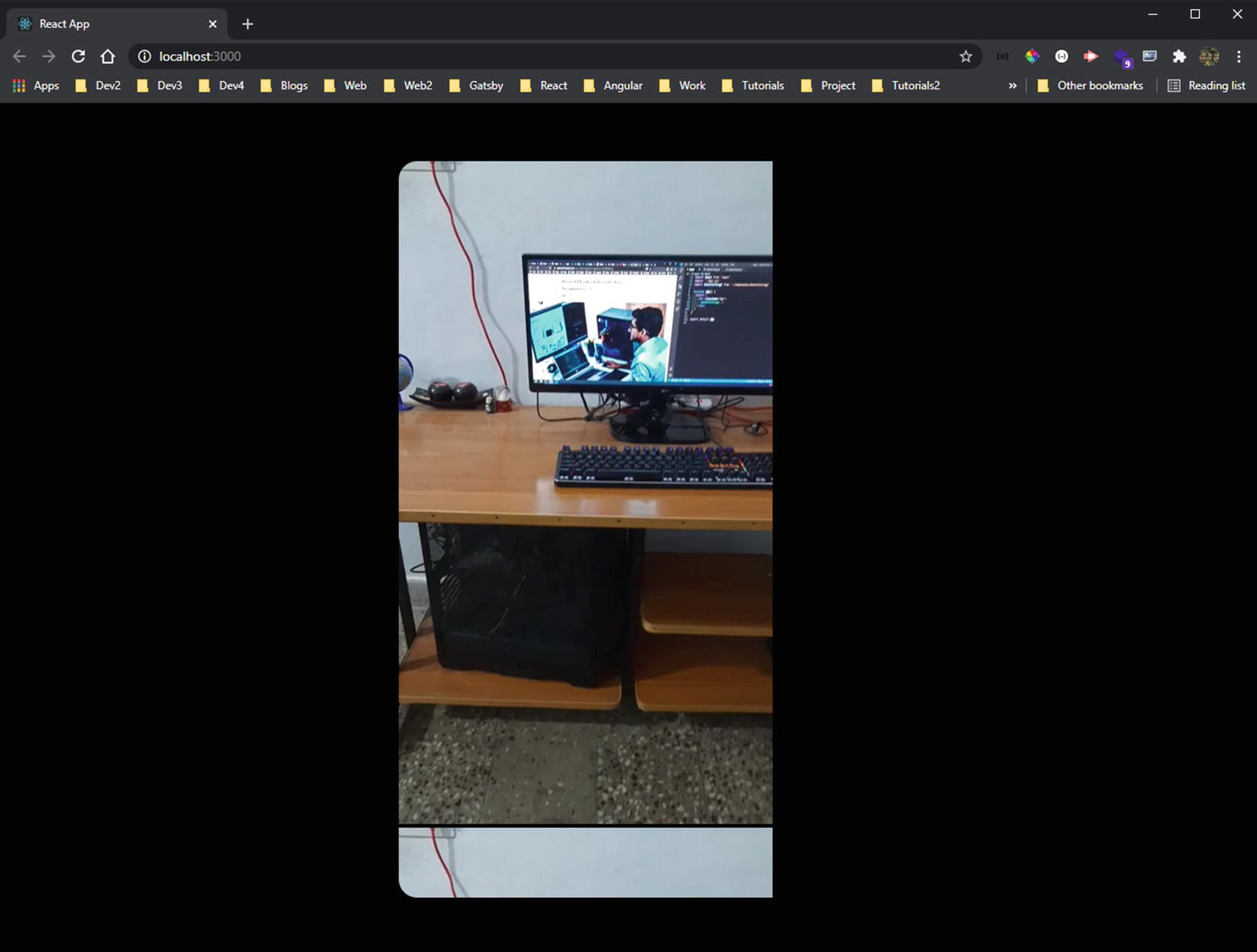
Task: Close the React App tab
Action: point(212,24)
